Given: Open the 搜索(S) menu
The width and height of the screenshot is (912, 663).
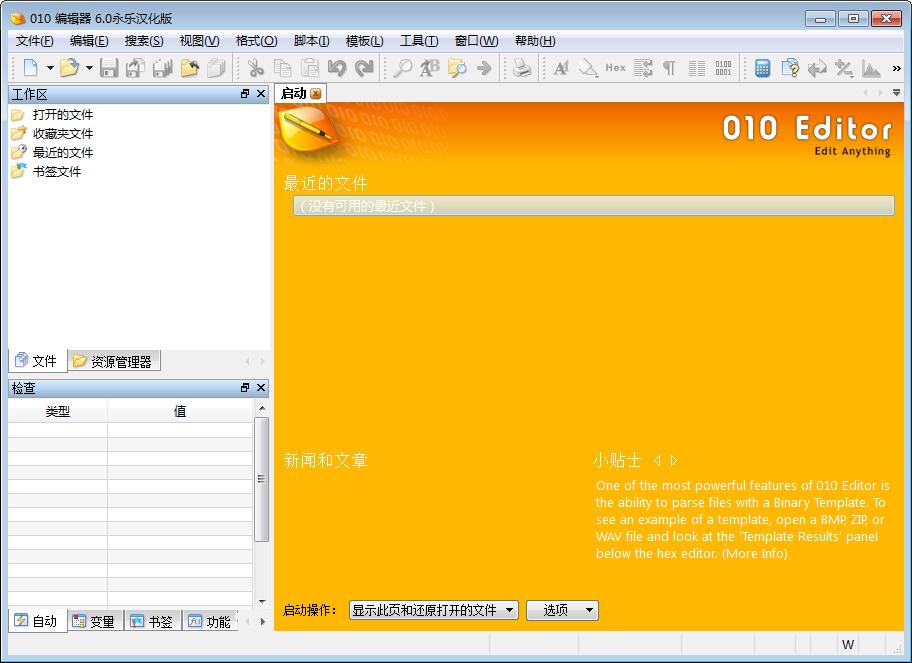Looking at the screenshot, I should point(144,41).
